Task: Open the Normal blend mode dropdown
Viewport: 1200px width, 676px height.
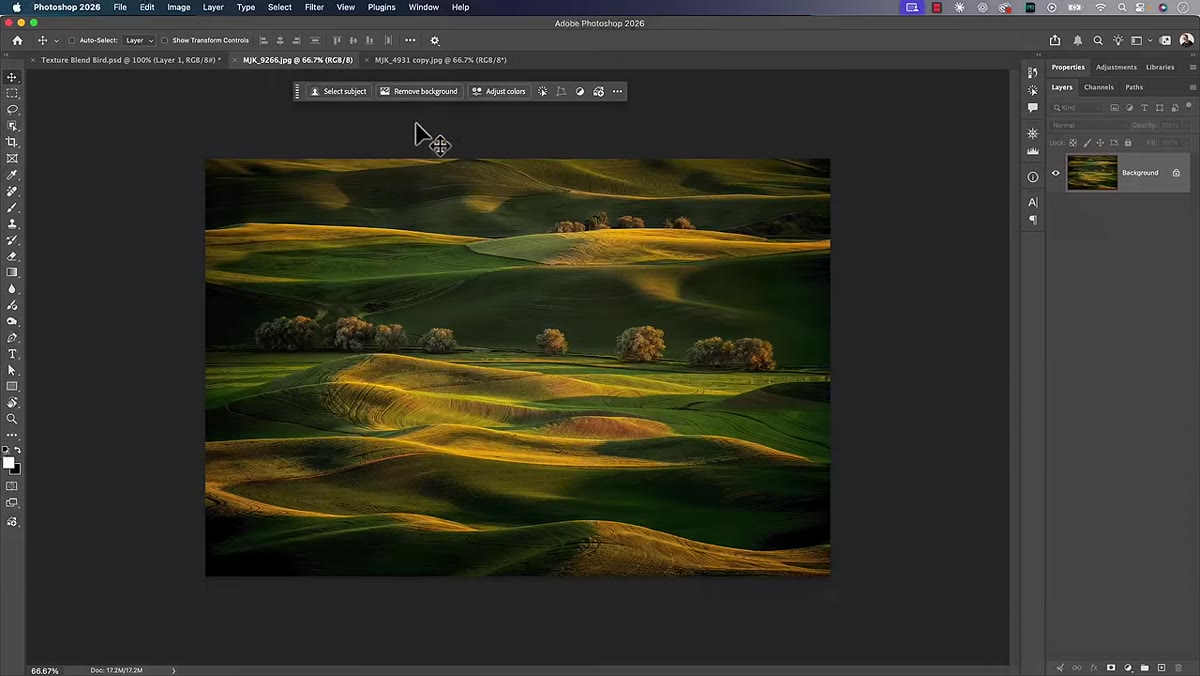Action: 1090,125
